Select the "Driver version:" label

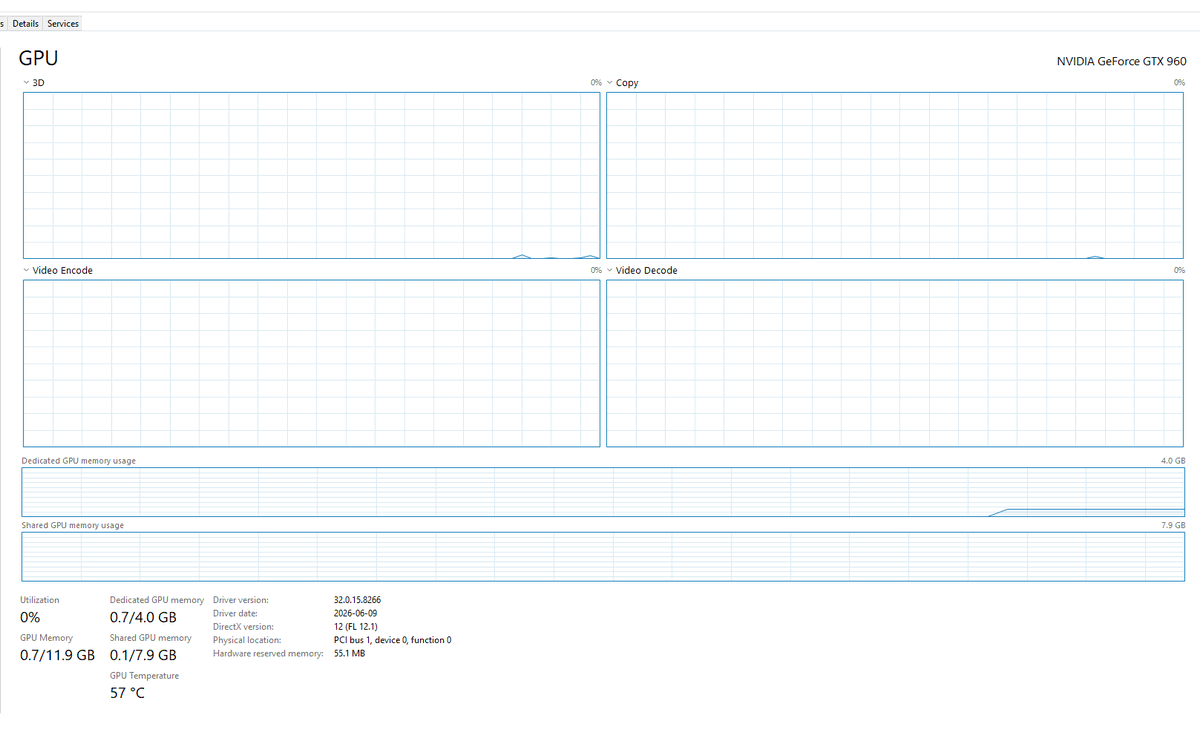(241, 600)
